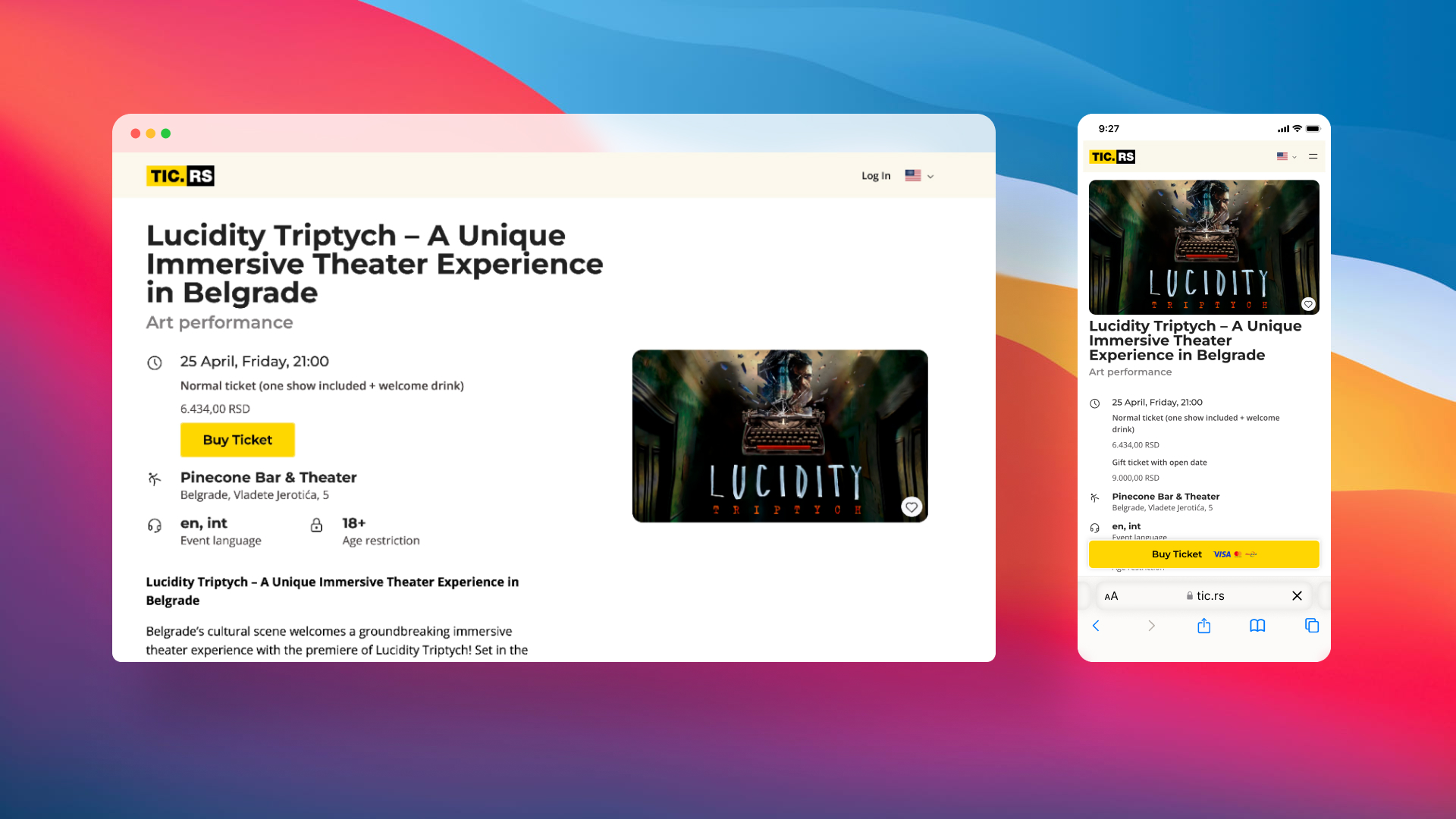Favorite event via heart on mobile poster

pyautogui.click(x=1308, y=304)
